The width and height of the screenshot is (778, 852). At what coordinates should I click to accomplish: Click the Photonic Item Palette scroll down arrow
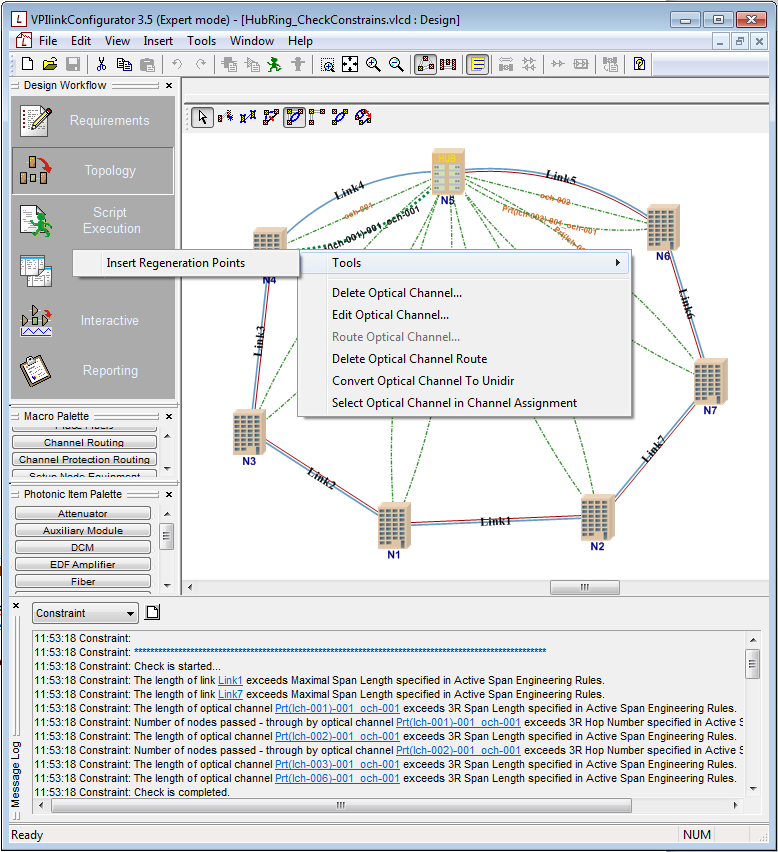click(x=167, y=586)
